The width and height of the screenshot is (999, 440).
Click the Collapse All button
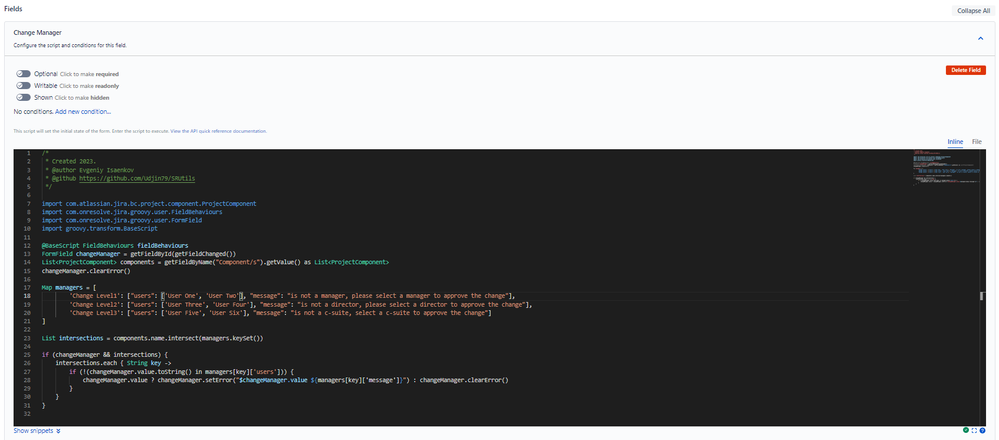(973, 11)
